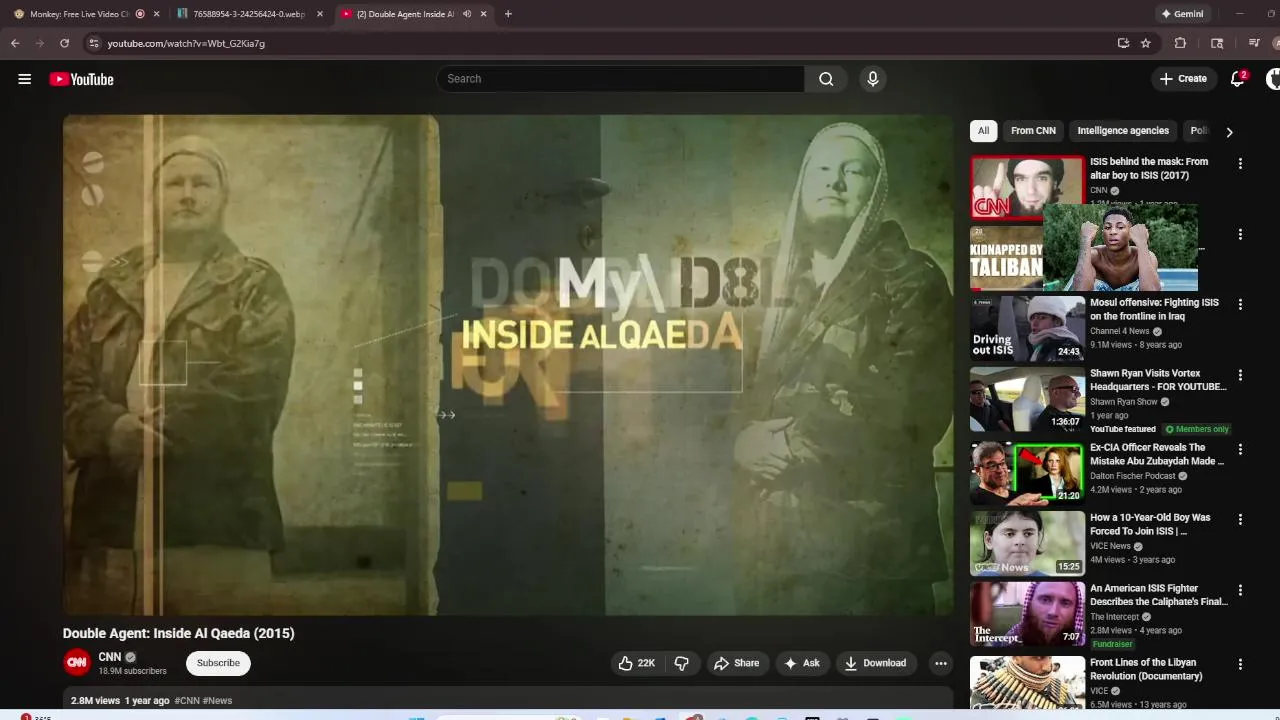Like the video (22K thumbs up)
This screenshot has width=1280, height=720.
tap(636, 663)
